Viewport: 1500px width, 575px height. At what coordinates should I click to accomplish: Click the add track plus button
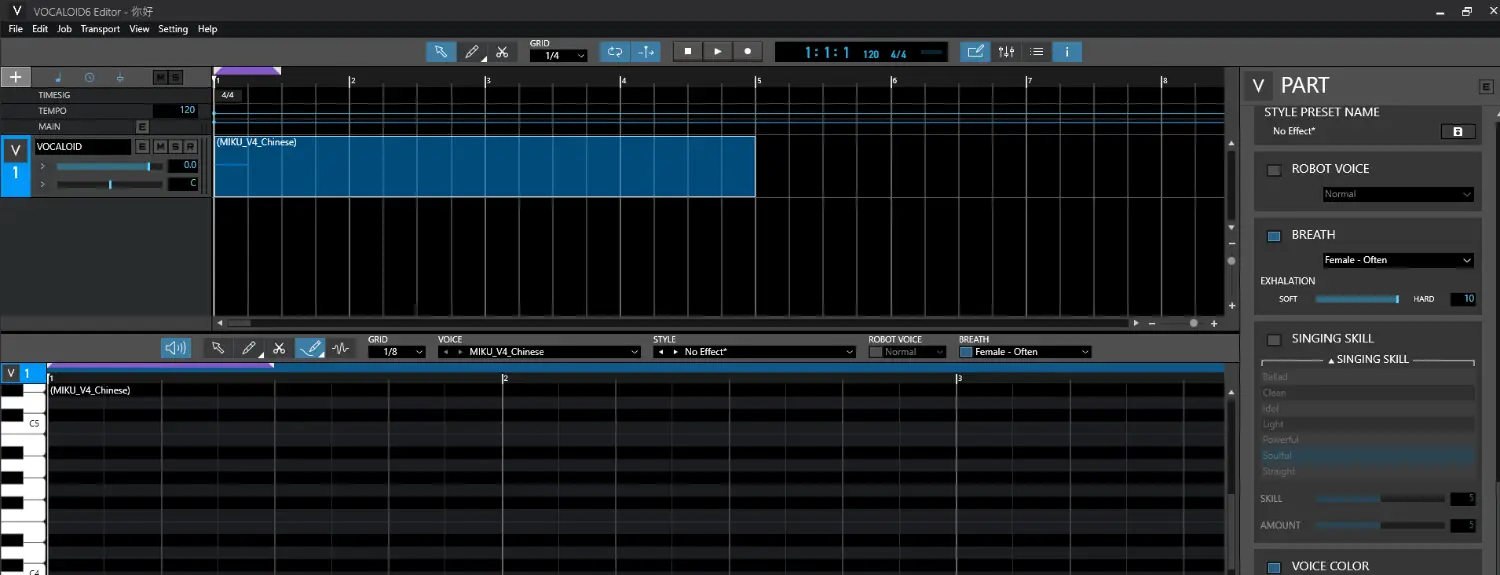point(15,77)
